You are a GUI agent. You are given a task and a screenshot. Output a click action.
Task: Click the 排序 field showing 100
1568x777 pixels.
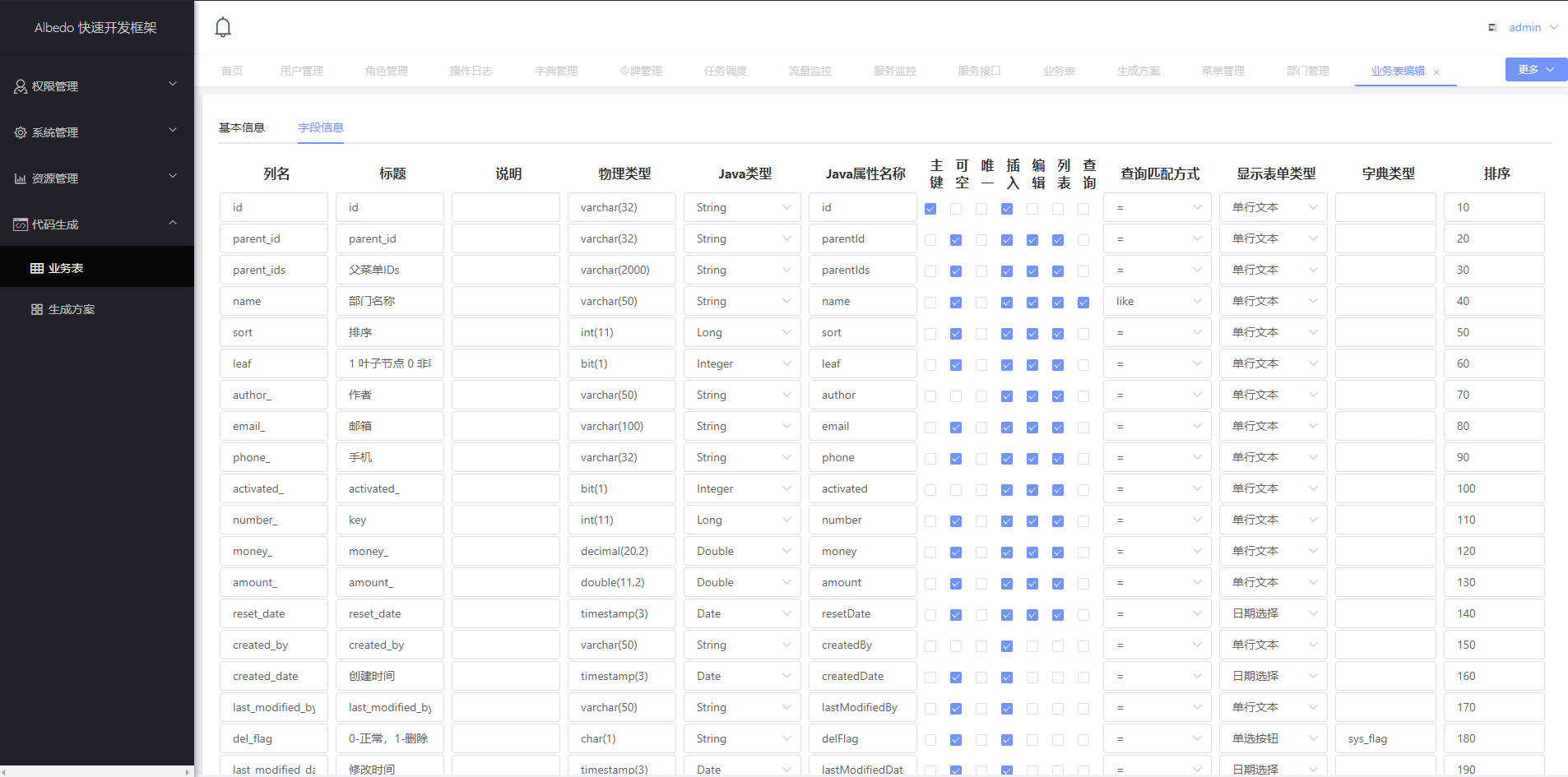point(1494,488)
